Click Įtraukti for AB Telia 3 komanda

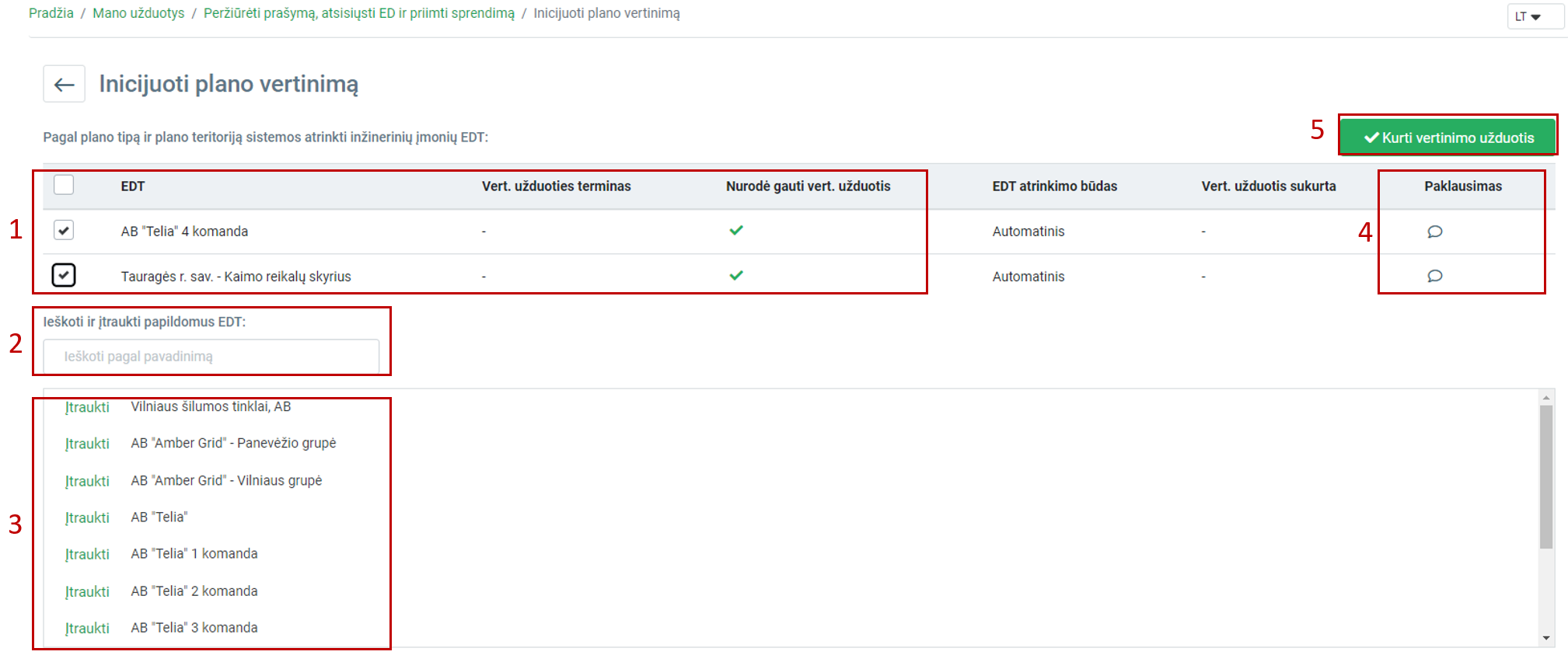87,628
